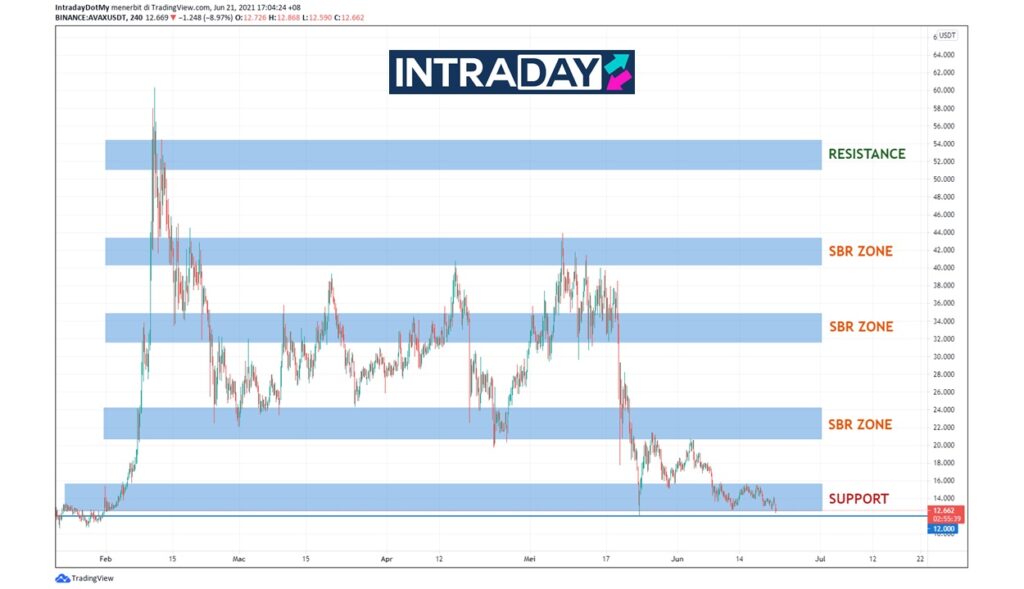Click the TradingView logo at bottom left
This screenshot has width=1024, height=589.
point(84,578)
